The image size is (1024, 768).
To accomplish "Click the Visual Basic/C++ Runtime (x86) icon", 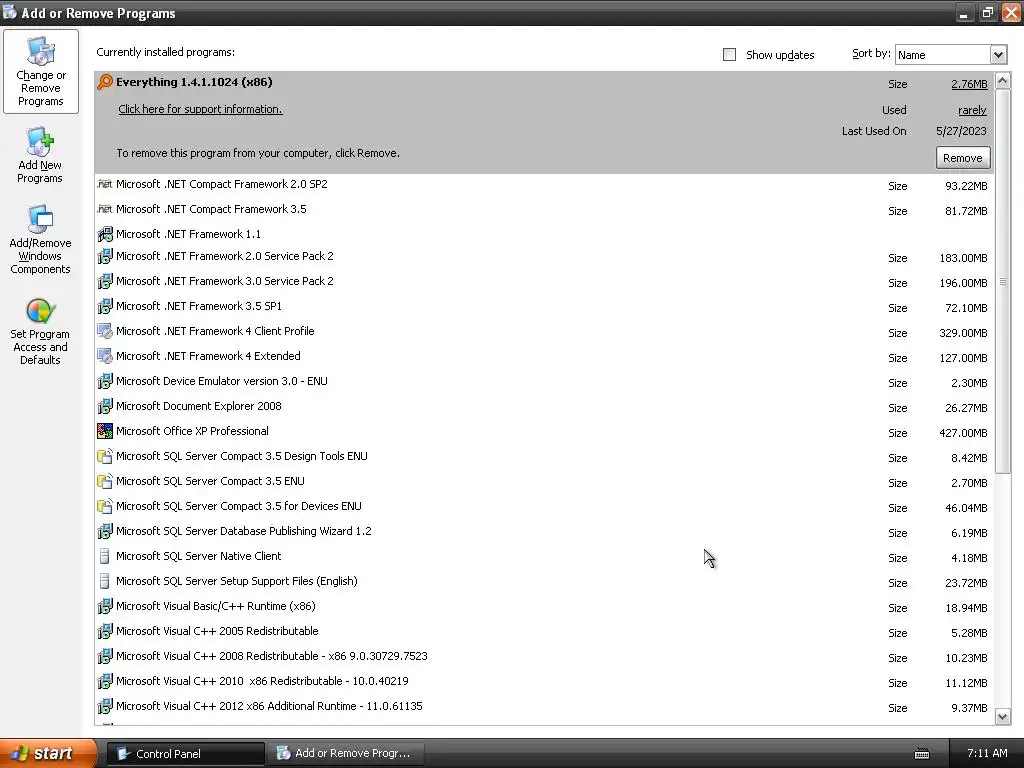I will (104, 606).
